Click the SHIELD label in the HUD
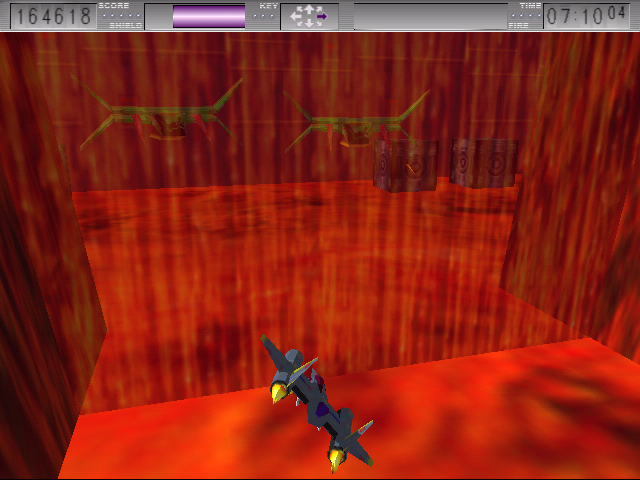The height and width of the screenshot is (480, 640). point(126,25)
